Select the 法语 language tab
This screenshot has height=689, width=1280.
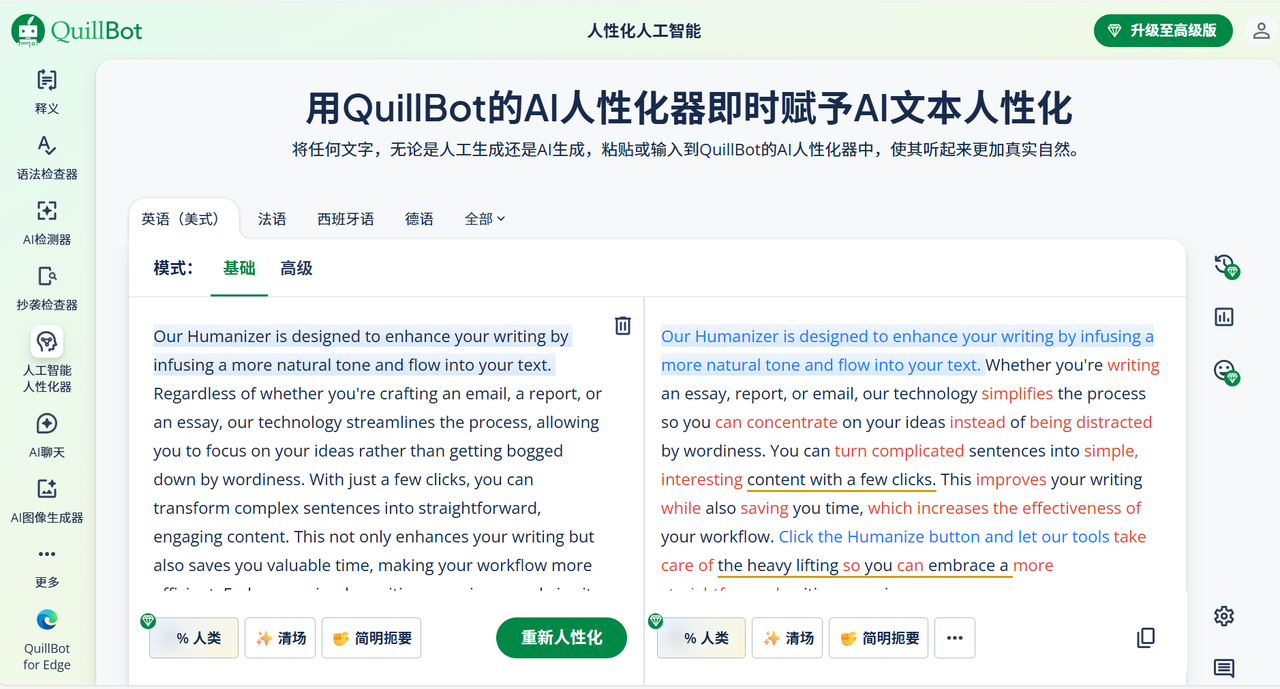pyautogui.click(x=272, y=218)
